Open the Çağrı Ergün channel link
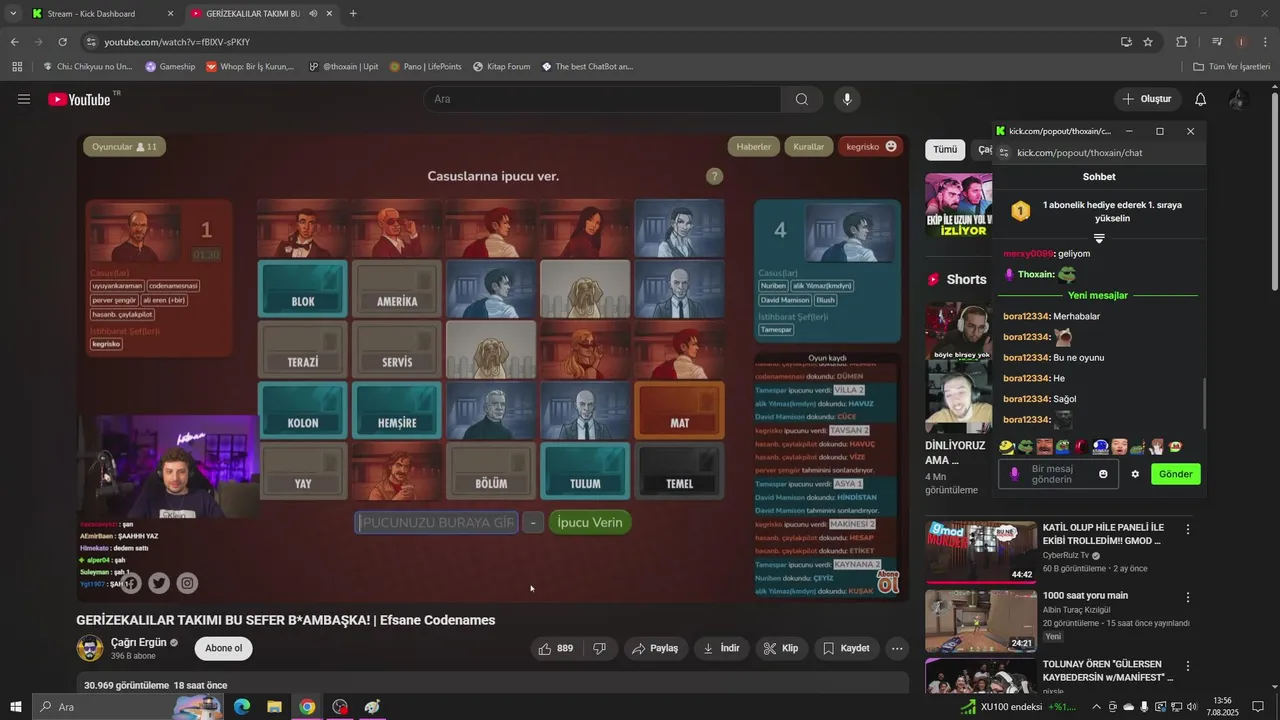Image resolution: width=1280 pixels, height=720 pixels. [x=138, y=642]
